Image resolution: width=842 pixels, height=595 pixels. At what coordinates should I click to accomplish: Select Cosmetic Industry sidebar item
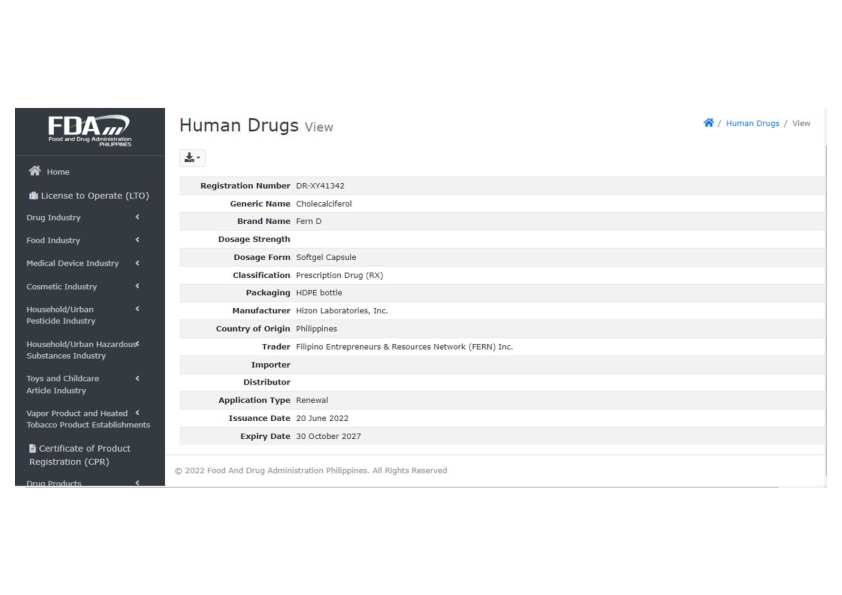pyautogui.click(x=62, y=287)
